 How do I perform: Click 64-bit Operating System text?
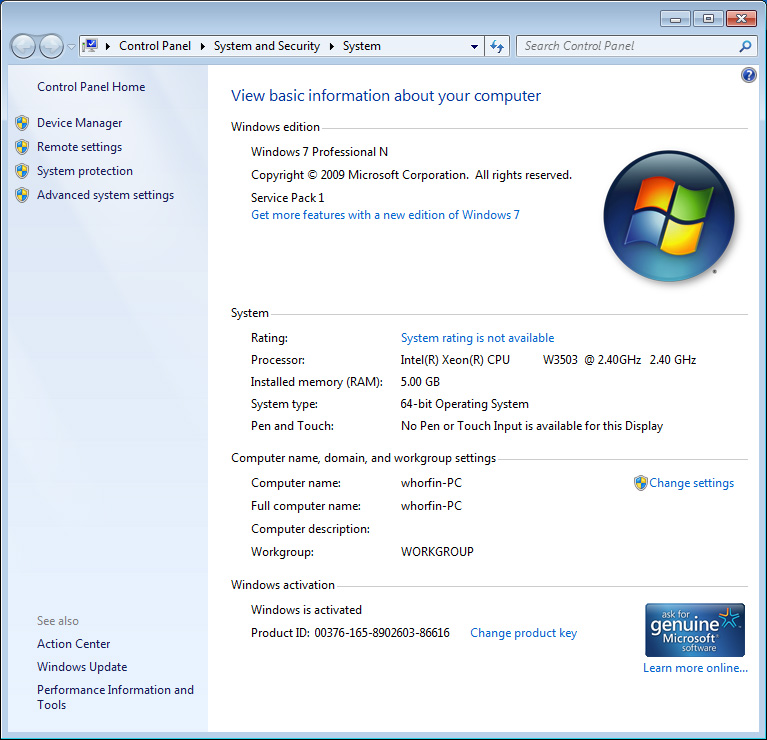click(x=464, y=404)
